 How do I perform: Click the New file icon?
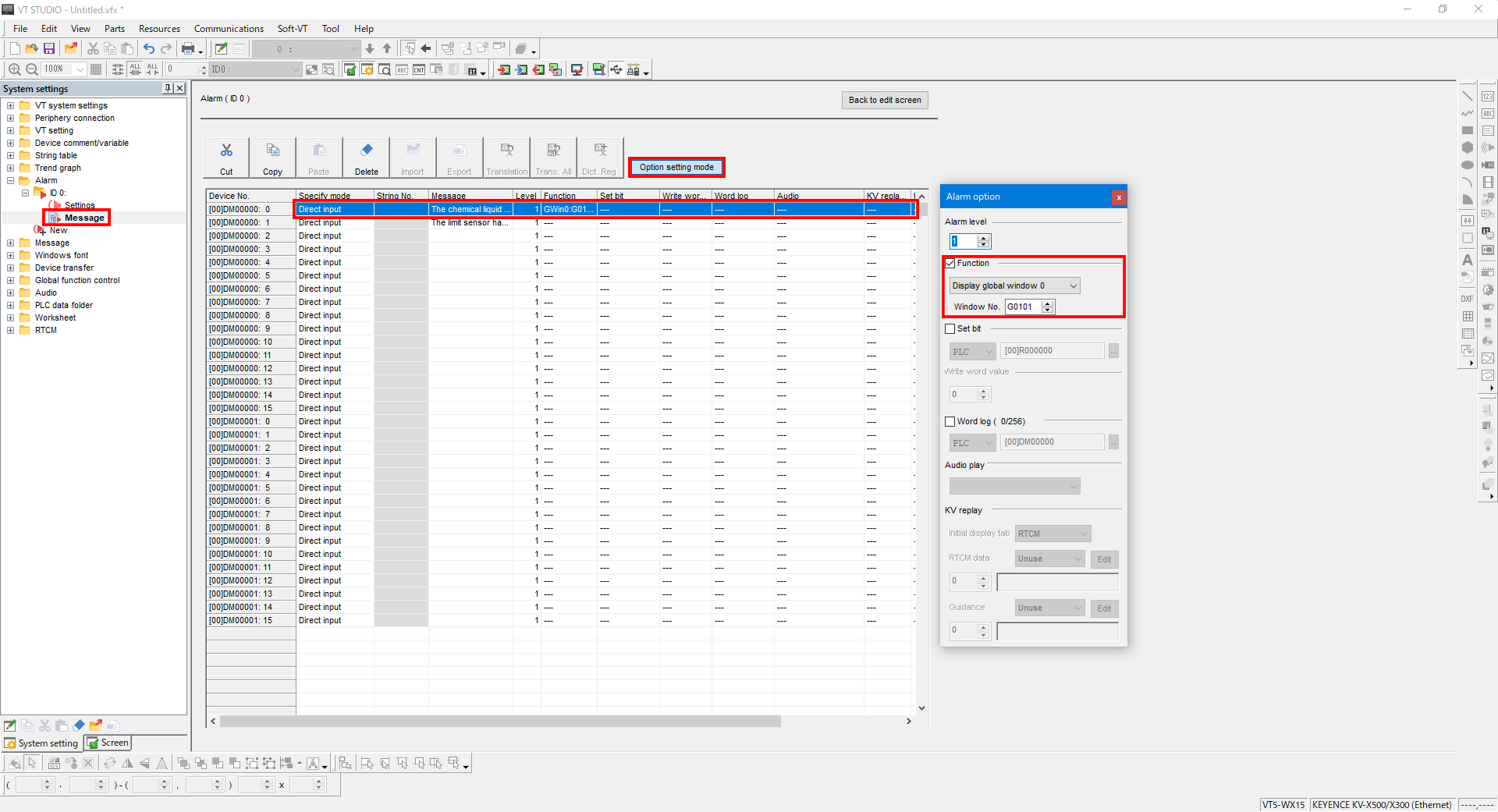pyautogui.click(x=15, y=48)
